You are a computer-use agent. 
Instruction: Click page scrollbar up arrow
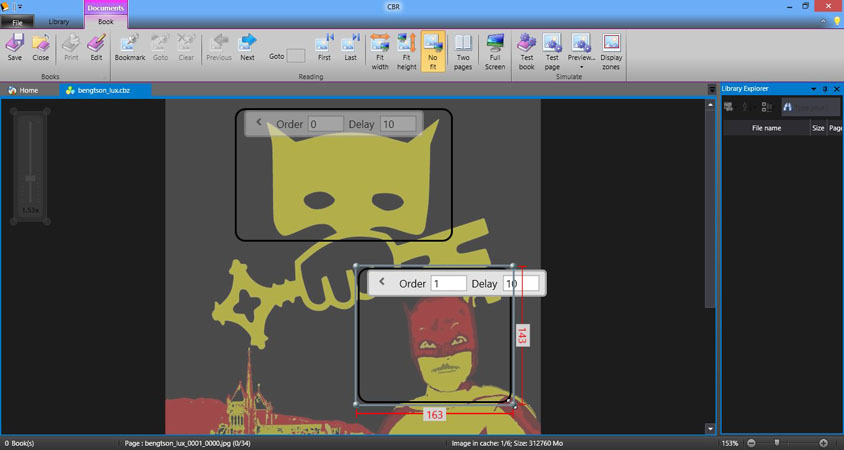point(710,105)
